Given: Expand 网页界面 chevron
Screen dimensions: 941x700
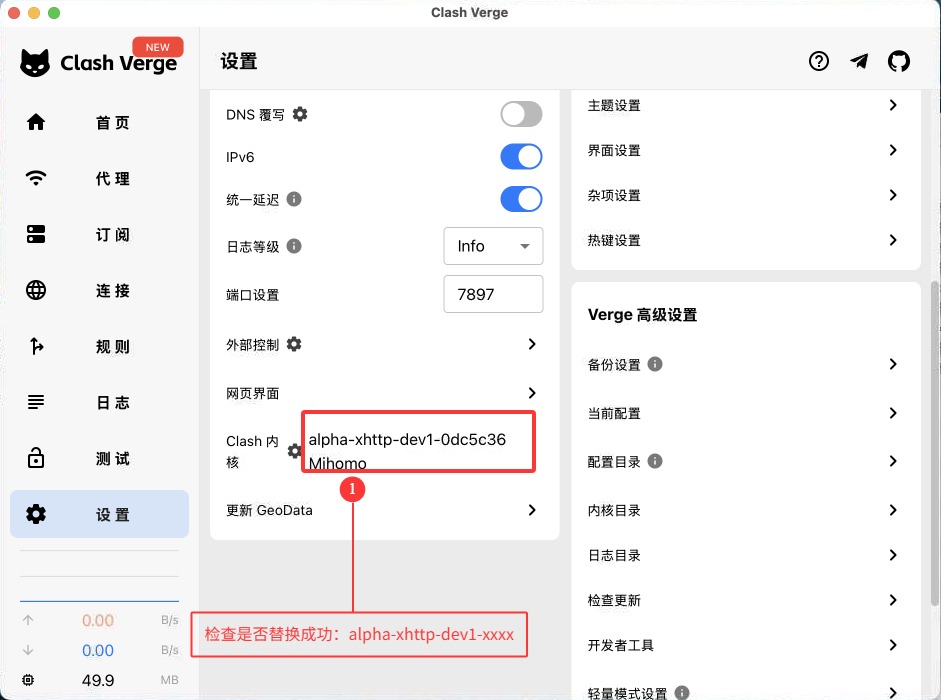Looking at the screenshot, I should pyautogui.click(x=532, y=393).
